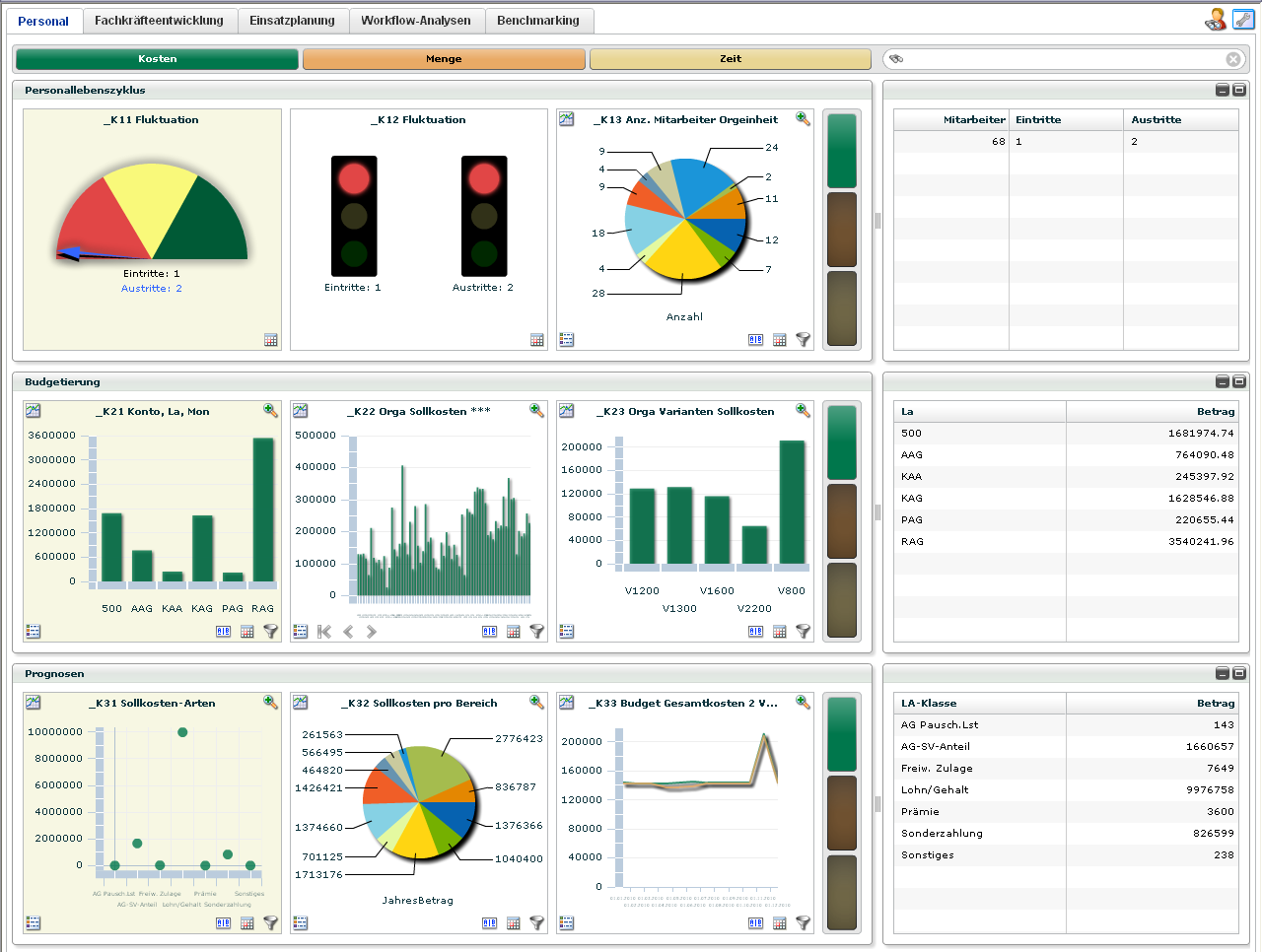The height and width of the screenshot is (952, 1262).
Task: Click the A|B compare icon on K23 chart
Action: coord(755,632)
